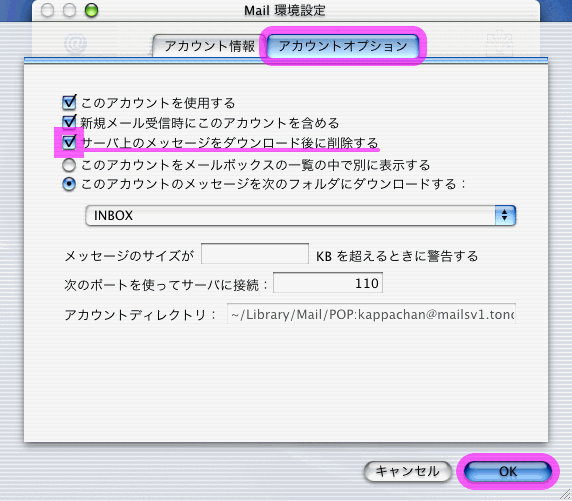Image resolution: width=572 pixels, height=501 pixels.
Task: Click the green zoom window button
Action: click(x=91, y=10)
